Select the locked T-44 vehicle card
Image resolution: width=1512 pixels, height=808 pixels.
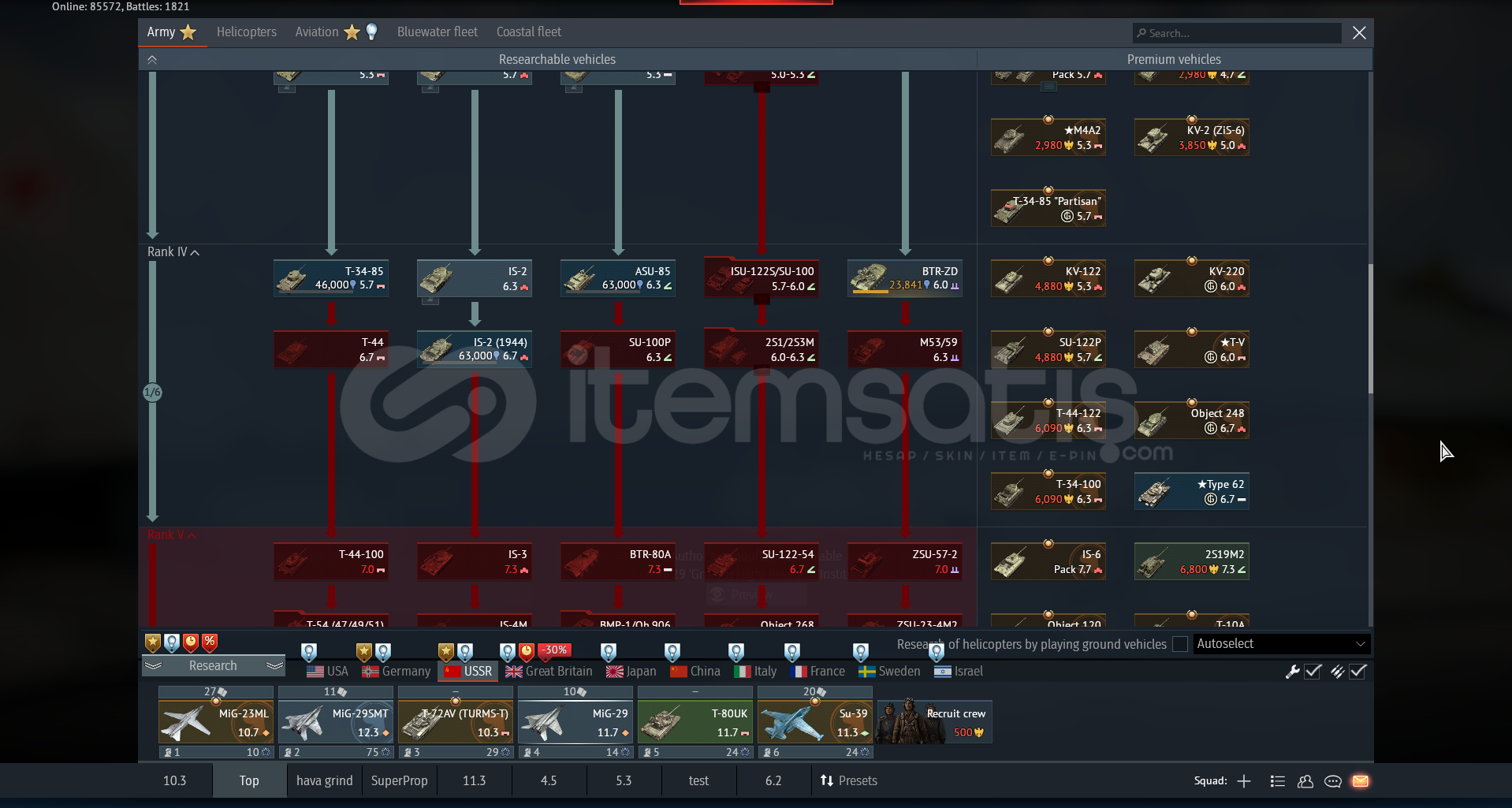[331, 349]
